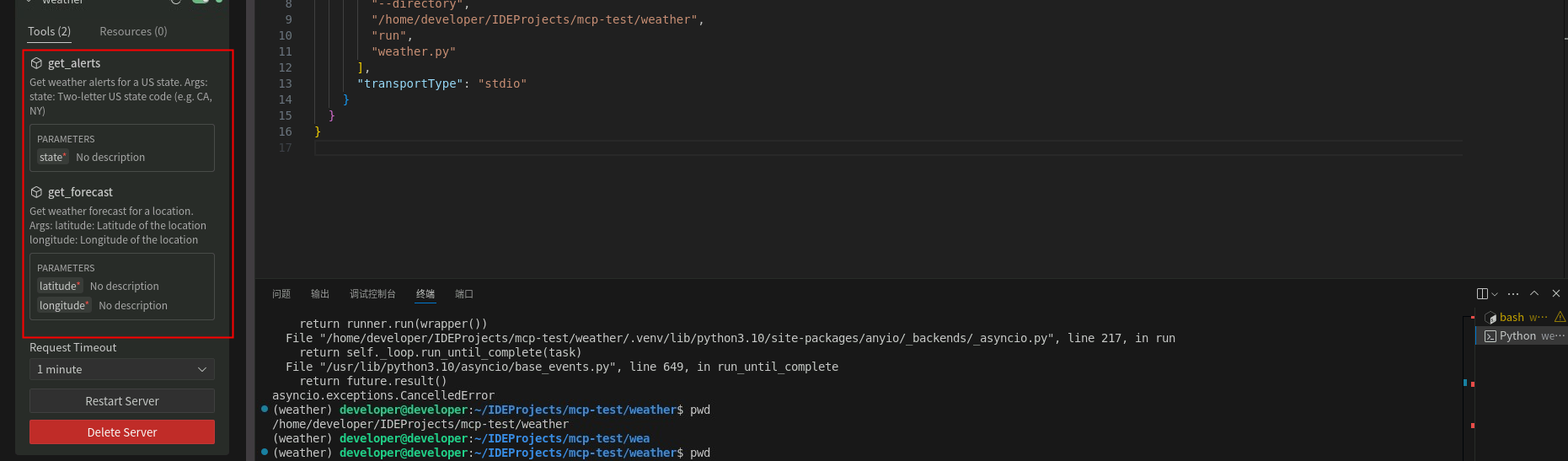
Task: Switch to the Resources (0) tab
Action: 133,32
